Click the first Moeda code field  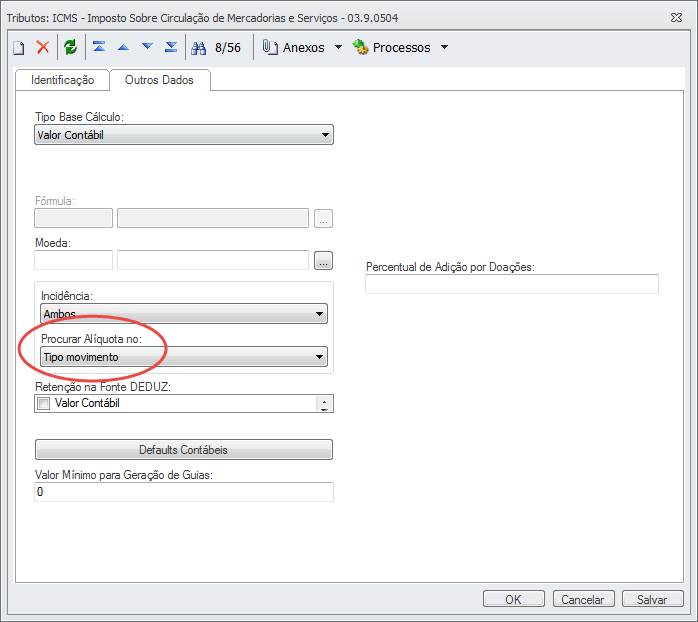[73, 260]
